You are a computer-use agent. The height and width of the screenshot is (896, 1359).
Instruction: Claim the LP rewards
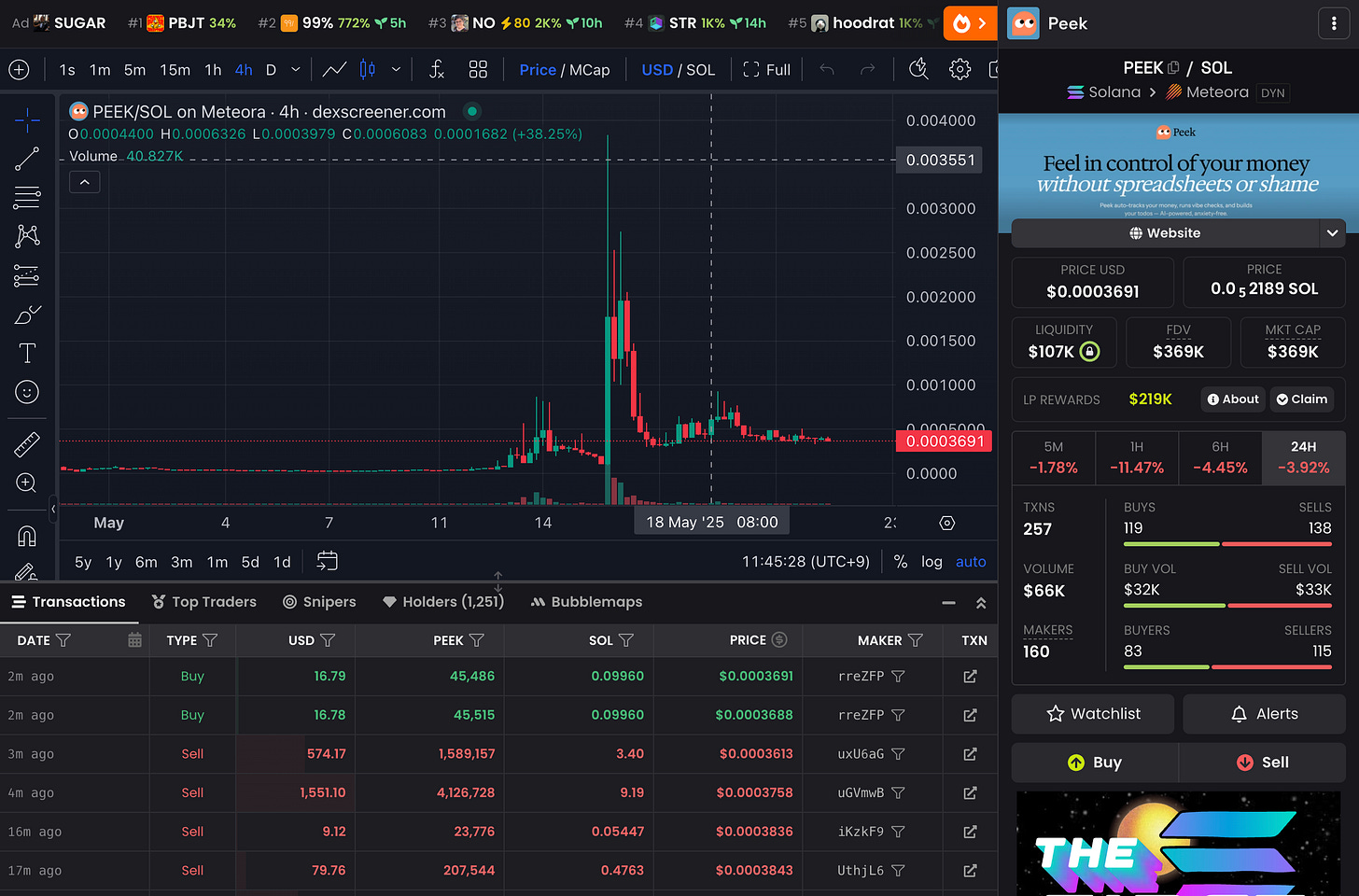click(1302, 399)
